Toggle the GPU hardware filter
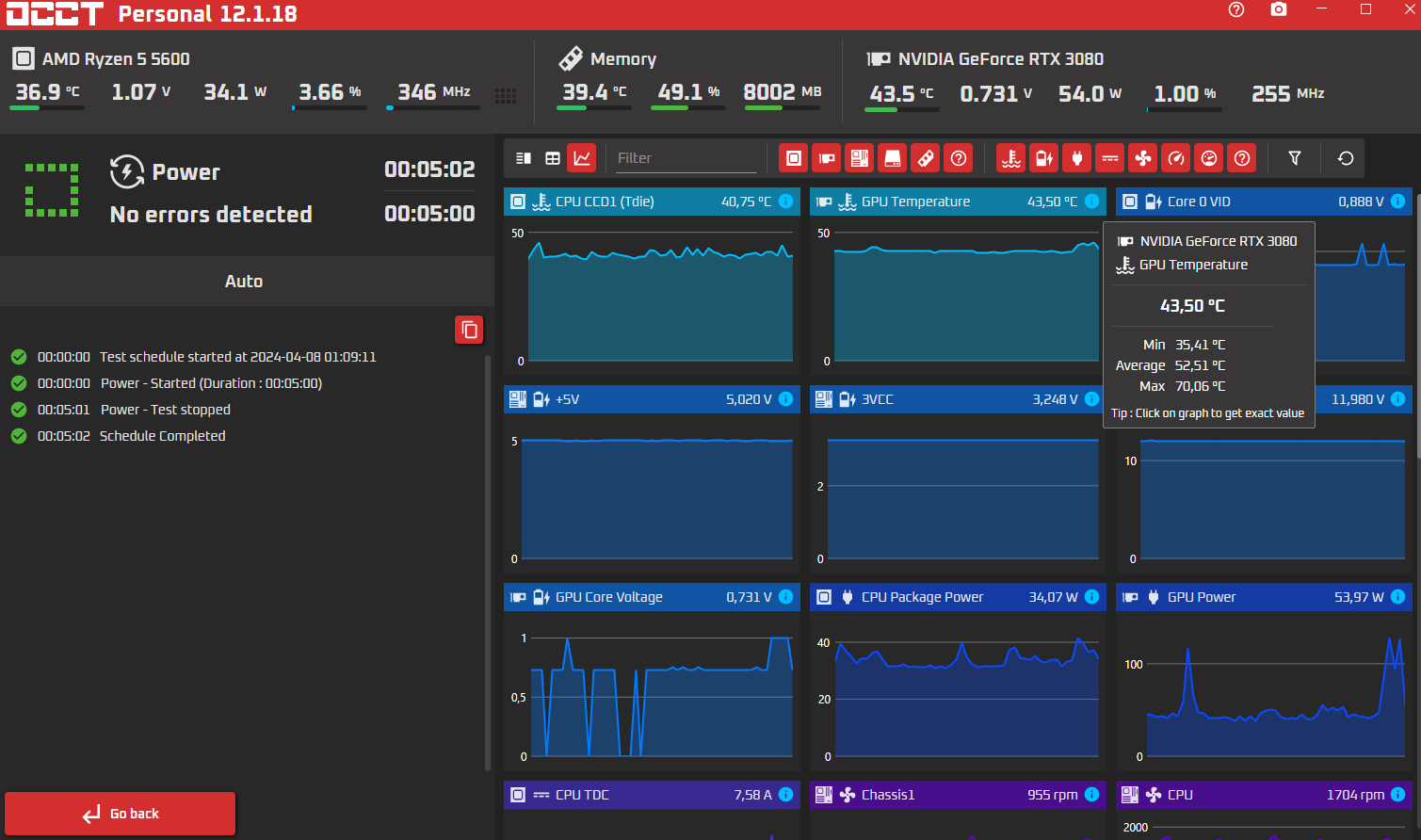 pyautogui.click(x=827, y=158)
